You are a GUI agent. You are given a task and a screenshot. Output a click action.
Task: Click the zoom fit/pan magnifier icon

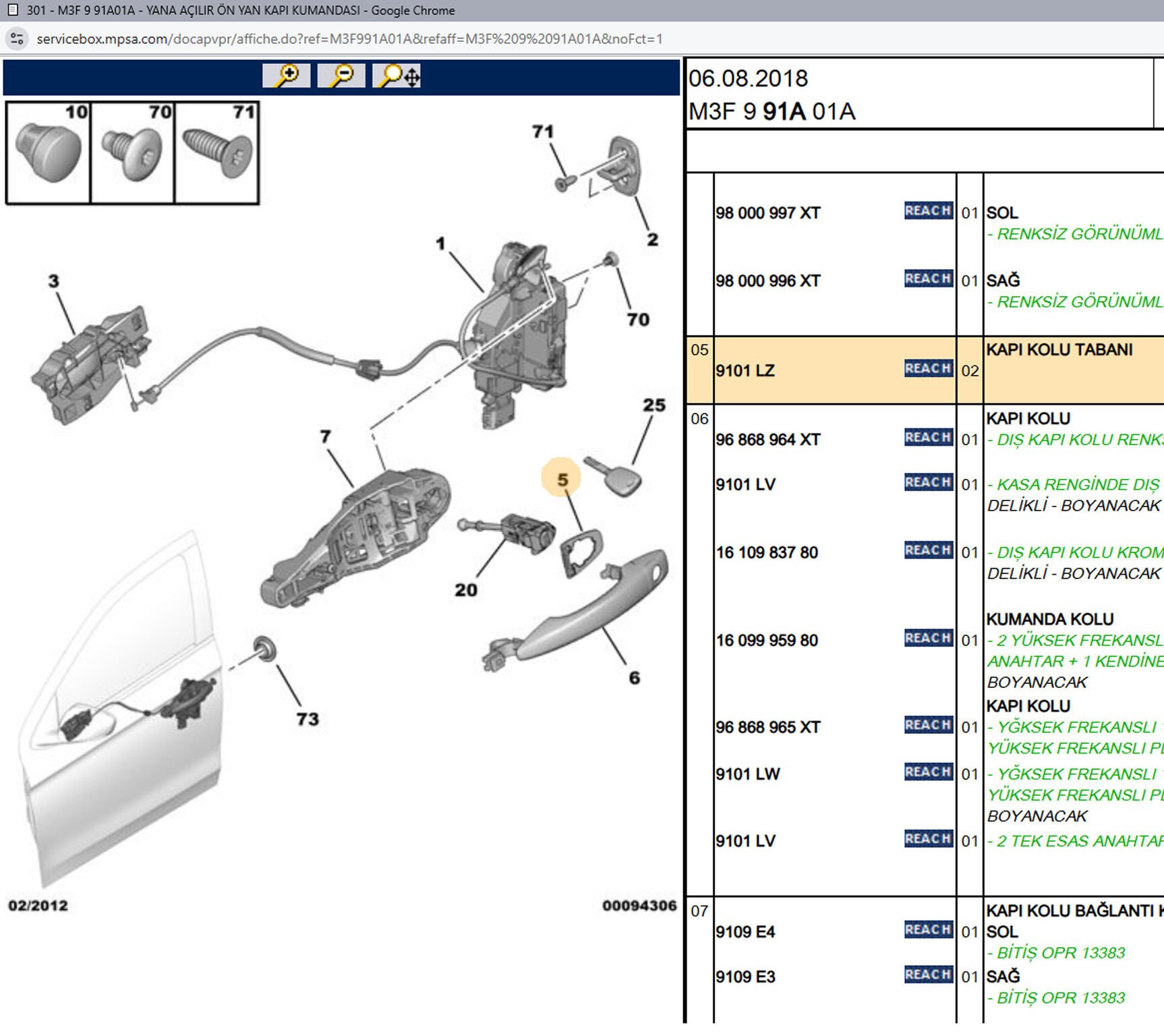397,76
